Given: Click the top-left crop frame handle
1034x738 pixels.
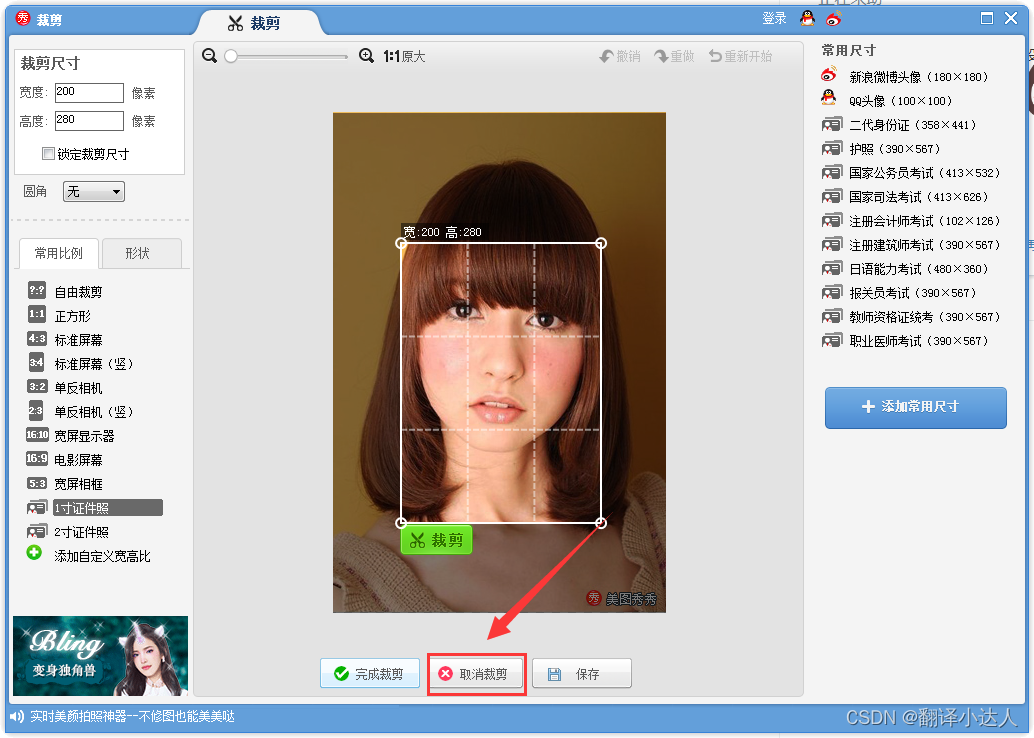Looking at the screenshot, I should [x=401, y=243].
